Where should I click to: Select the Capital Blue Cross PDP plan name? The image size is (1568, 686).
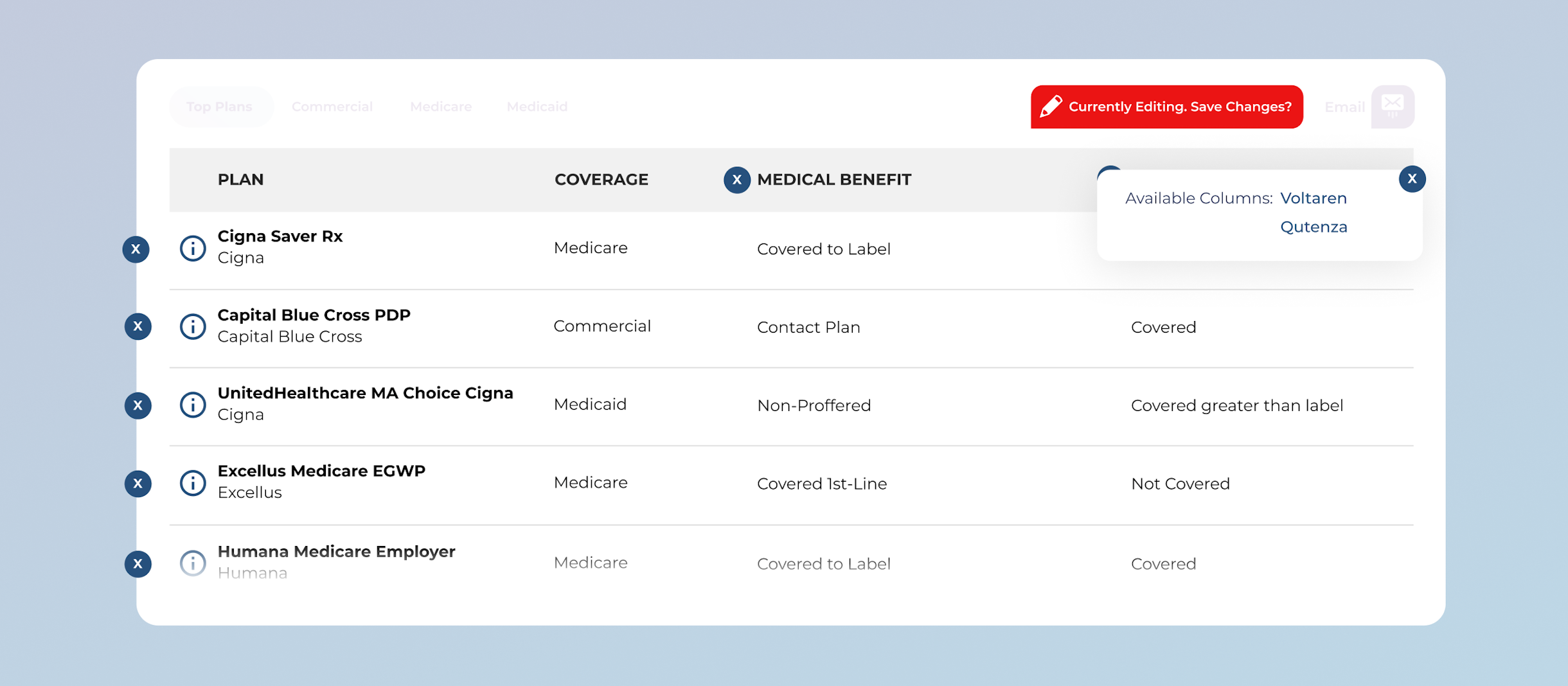pos(314,315)
